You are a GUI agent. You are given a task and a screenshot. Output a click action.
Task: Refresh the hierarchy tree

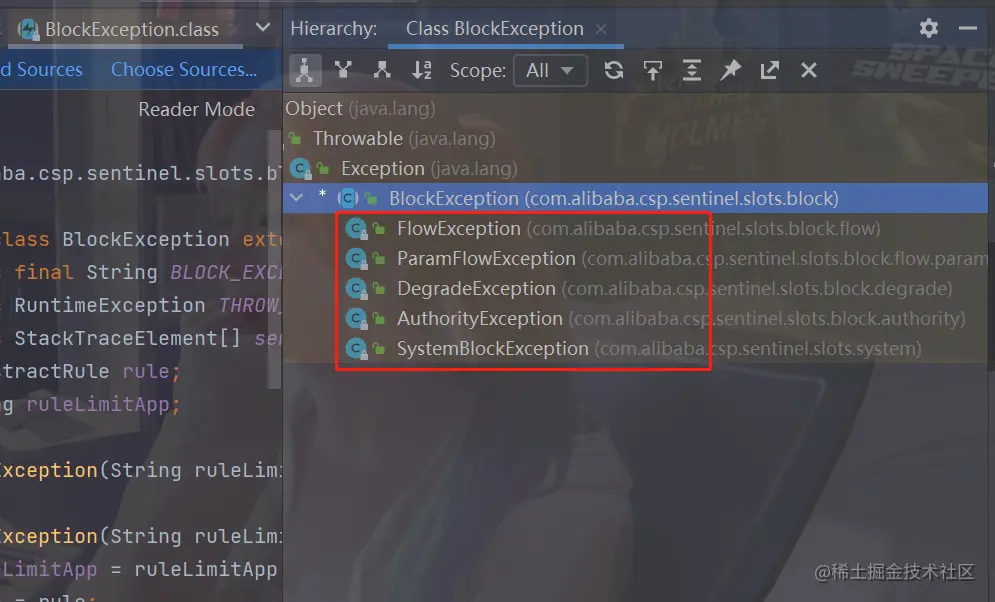[614, 70]
